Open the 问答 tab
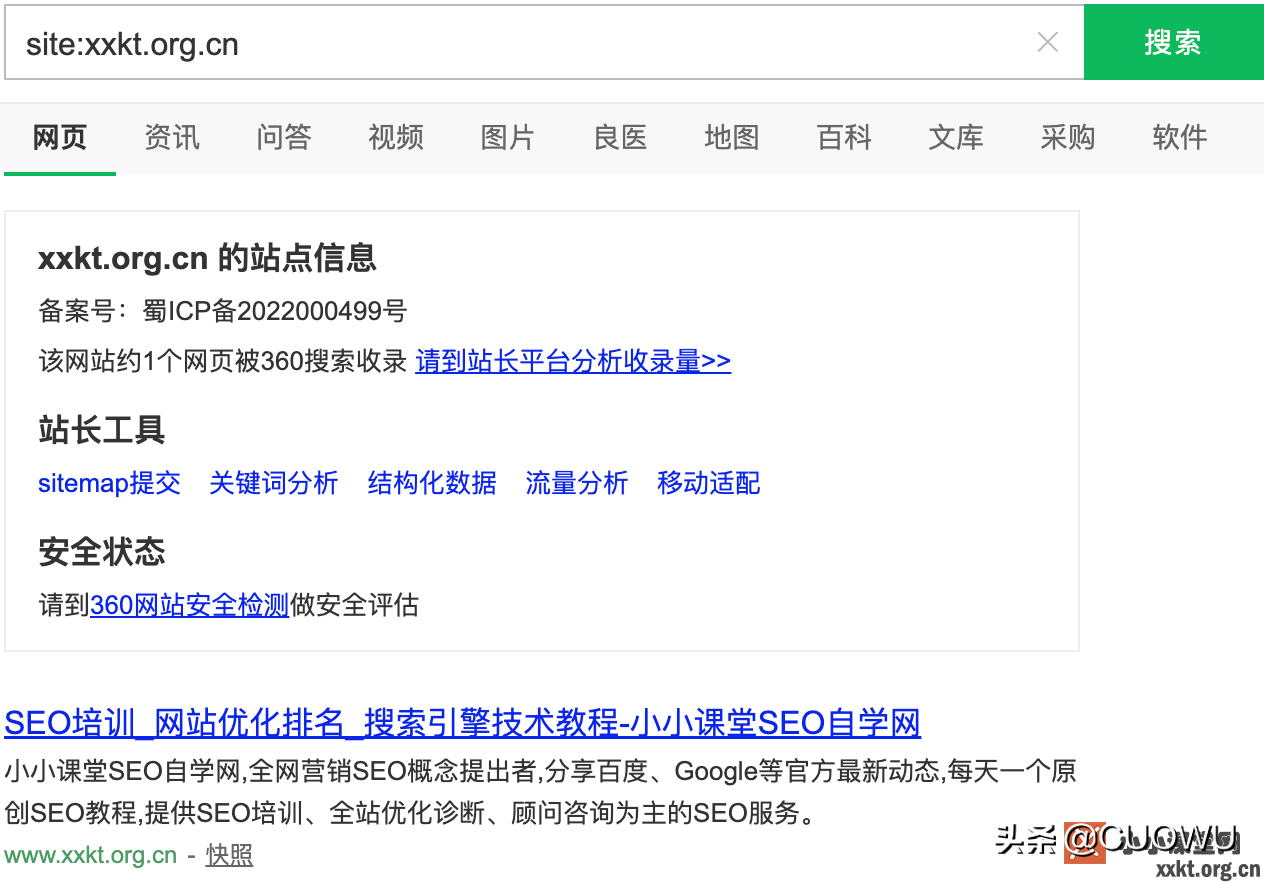Screen dimensions: 1264x882 (284, 137)
